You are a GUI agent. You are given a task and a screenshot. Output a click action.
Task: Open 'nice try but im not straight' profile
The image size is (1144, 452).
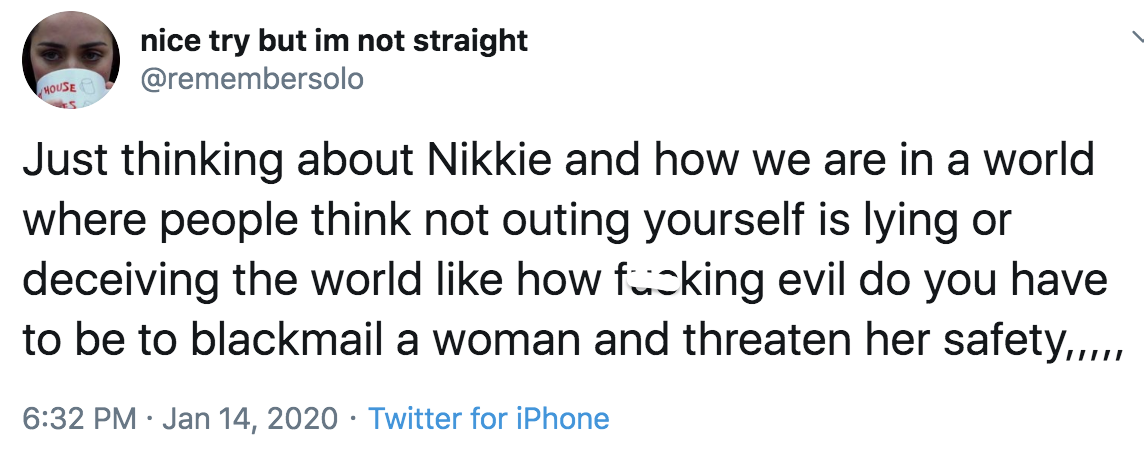[335, 41]
